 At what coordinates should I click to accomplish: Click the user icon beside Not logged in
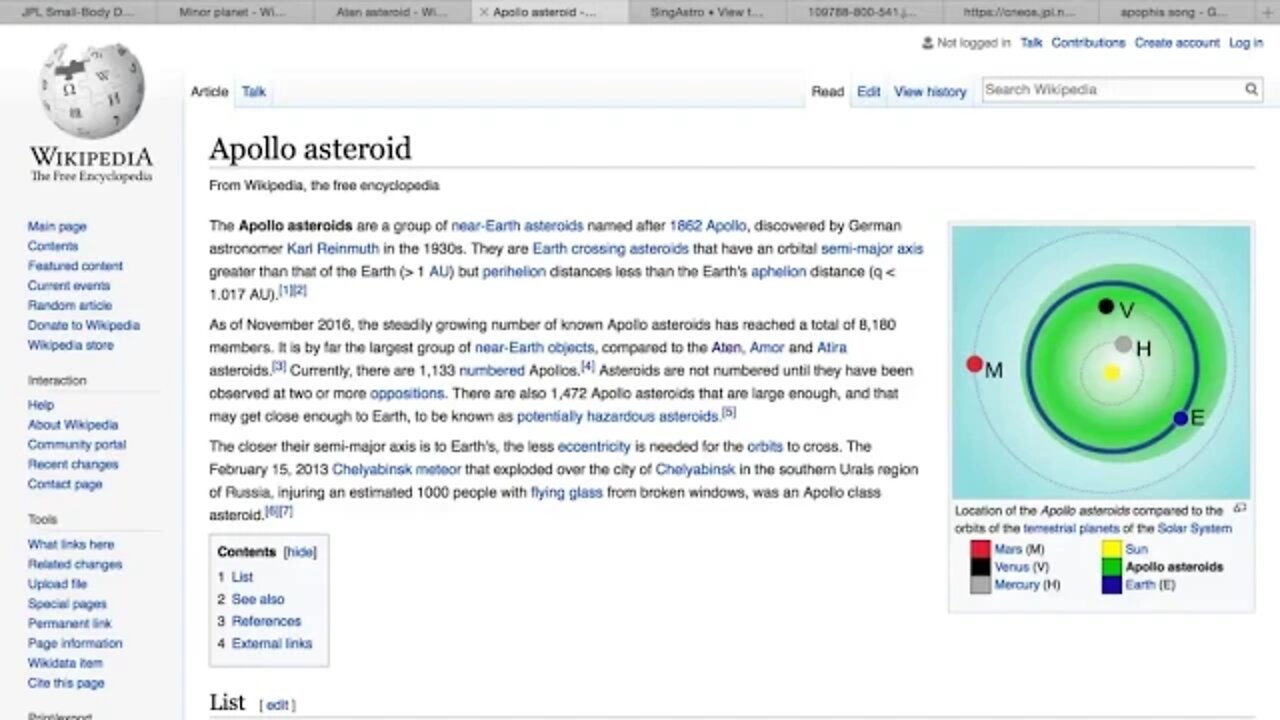[927, 43]
